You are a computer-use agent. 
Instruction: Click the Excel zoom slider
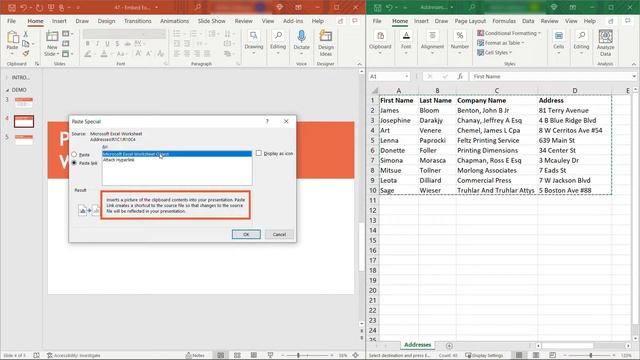point(590,355)
